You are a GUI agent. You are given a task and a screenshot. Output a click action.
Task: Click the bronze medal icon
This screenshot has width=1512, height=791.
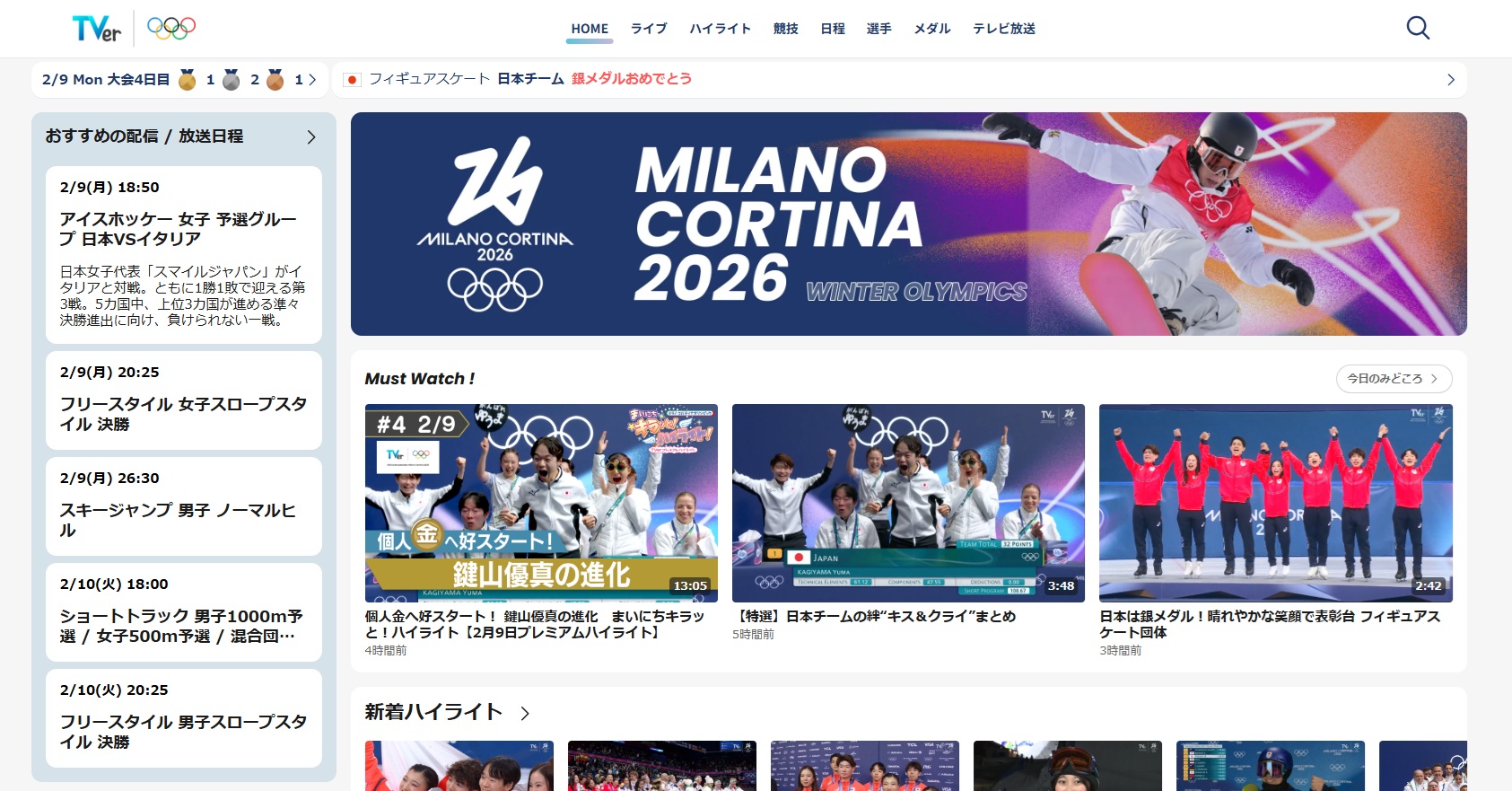click(275, 80)
